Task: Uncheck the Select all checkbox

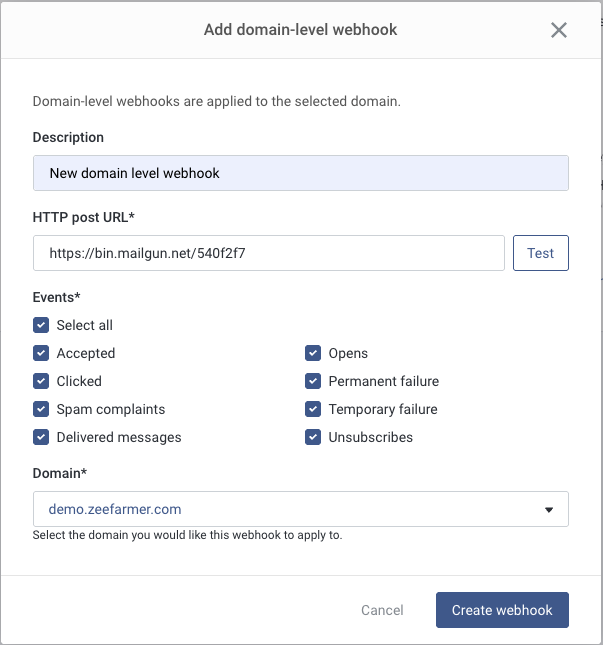Action: (41, 325)
